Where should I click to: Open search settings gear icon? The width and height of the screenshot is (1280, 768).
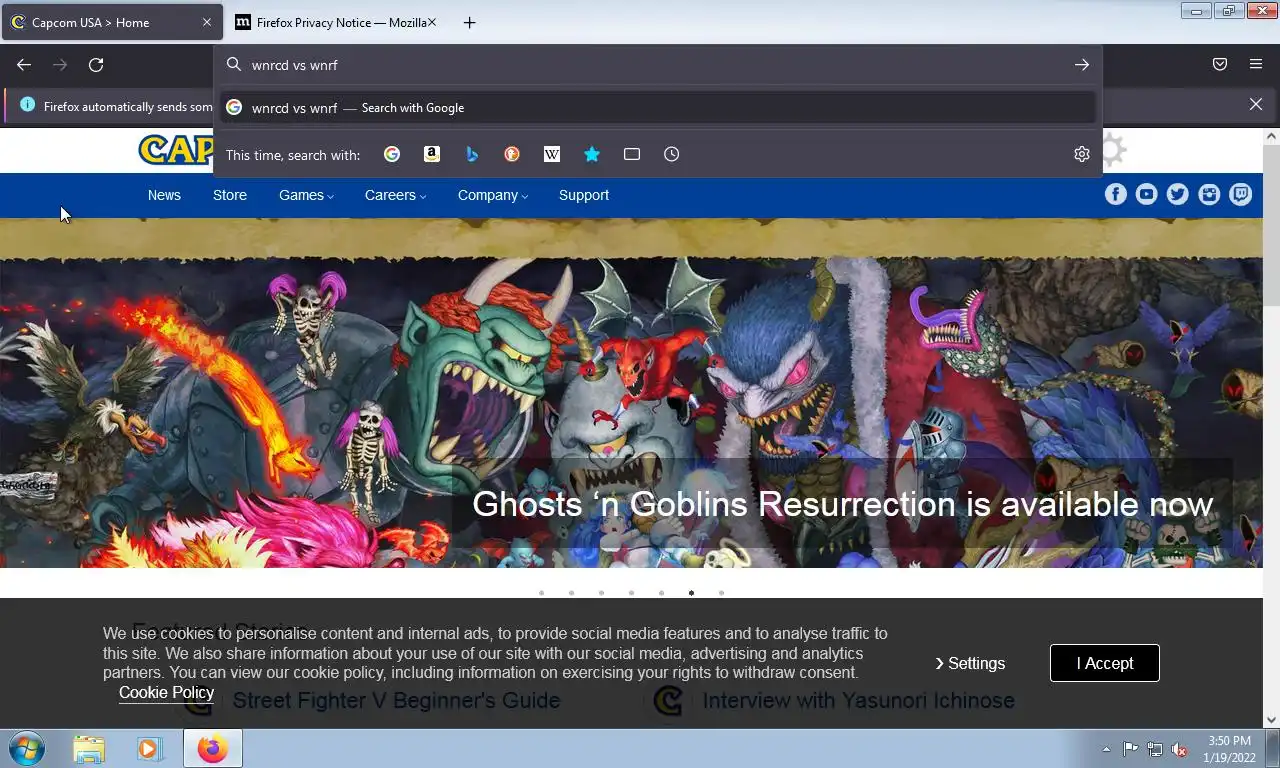pyautogui.click(x=1081, y=154)
